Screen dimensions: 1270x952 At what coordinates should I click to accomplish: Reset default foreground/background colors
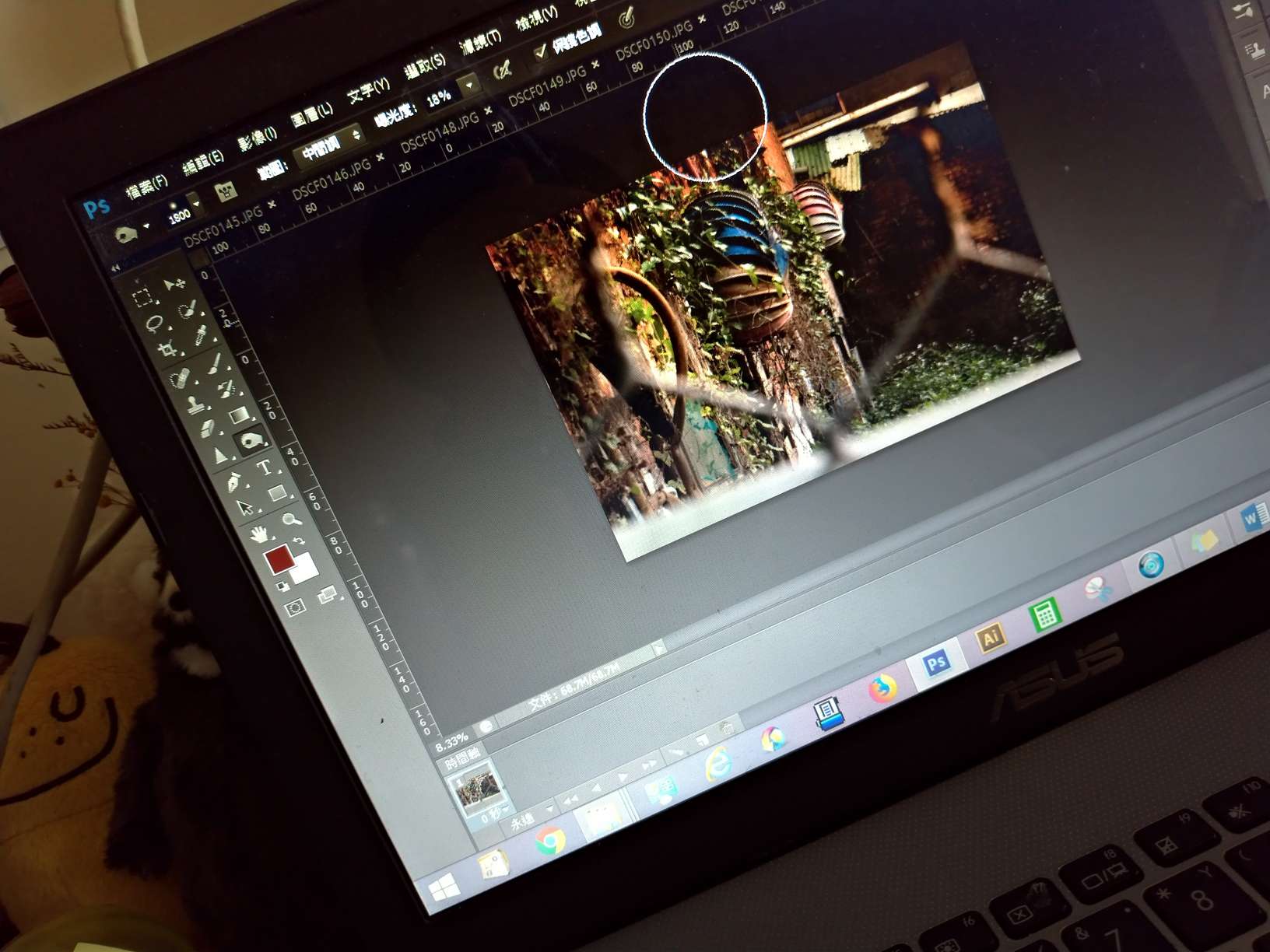[282, 586]
